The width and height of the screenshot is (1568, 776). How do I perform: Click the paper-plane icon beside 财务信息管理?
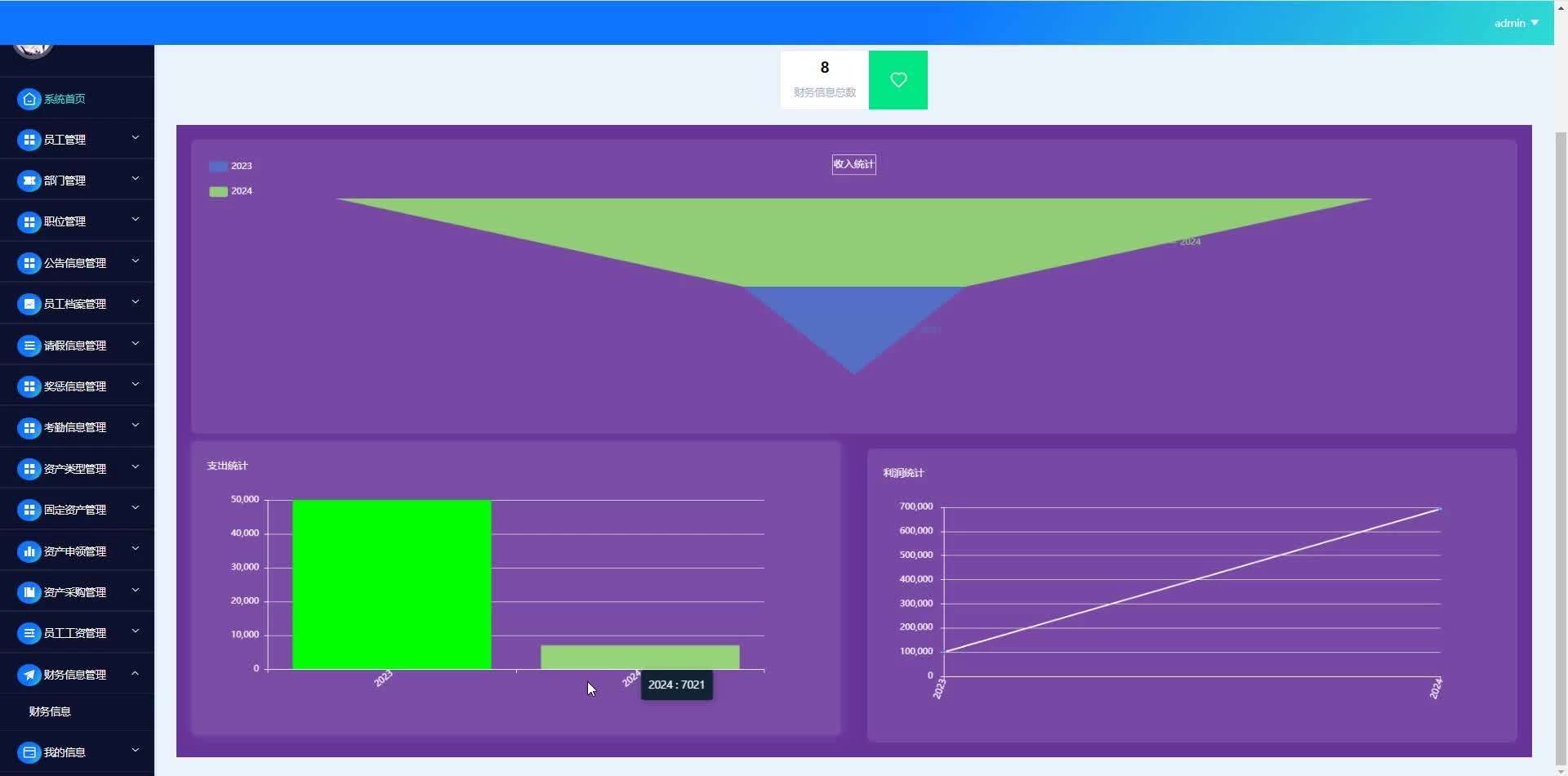click(29, 675)
